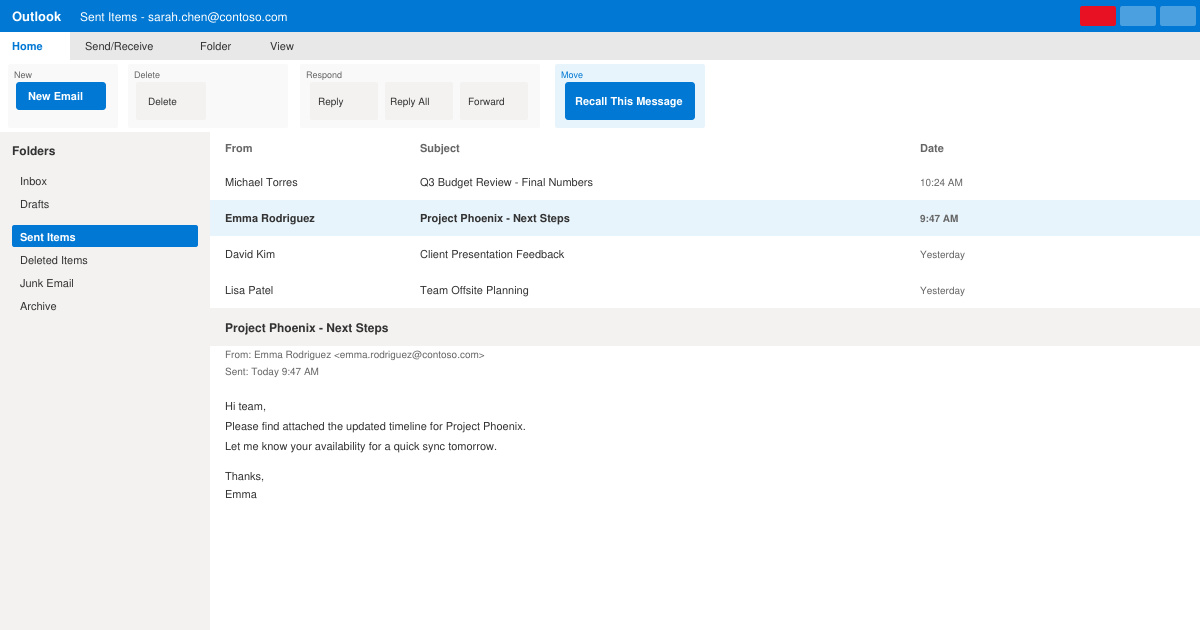Open the Client Presentation Feedback email
Image resolution: width=1200 pixels, height=630 pixels.
click(705, 254)
